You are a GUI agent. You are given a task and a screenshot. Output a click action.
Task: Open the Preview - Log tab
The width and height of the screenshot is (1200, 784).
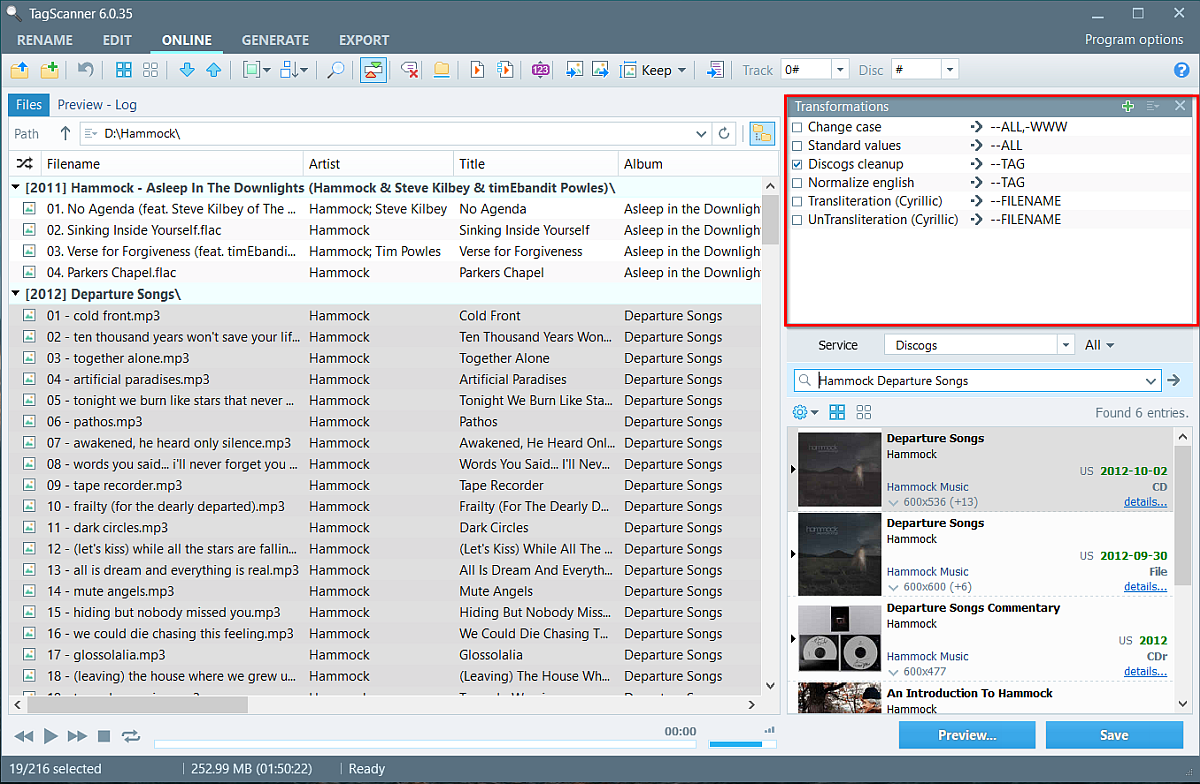[97, 105]
